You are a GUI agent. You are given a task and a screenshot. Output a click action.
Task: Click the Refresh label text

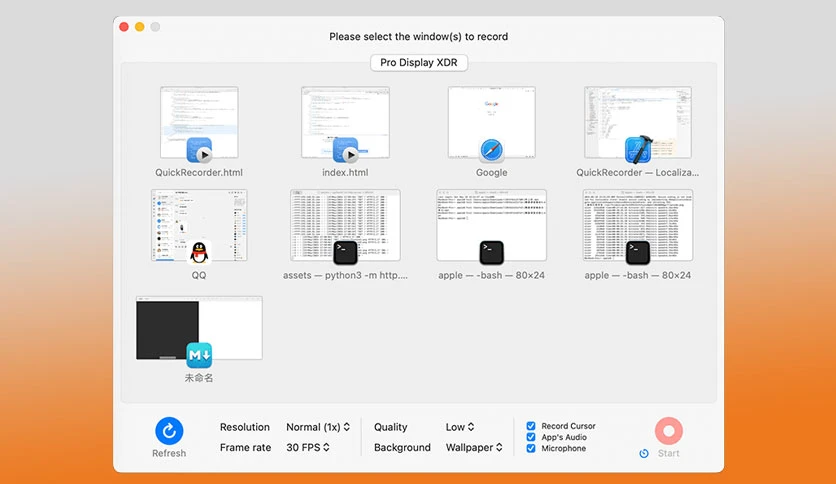click(169, 453)
